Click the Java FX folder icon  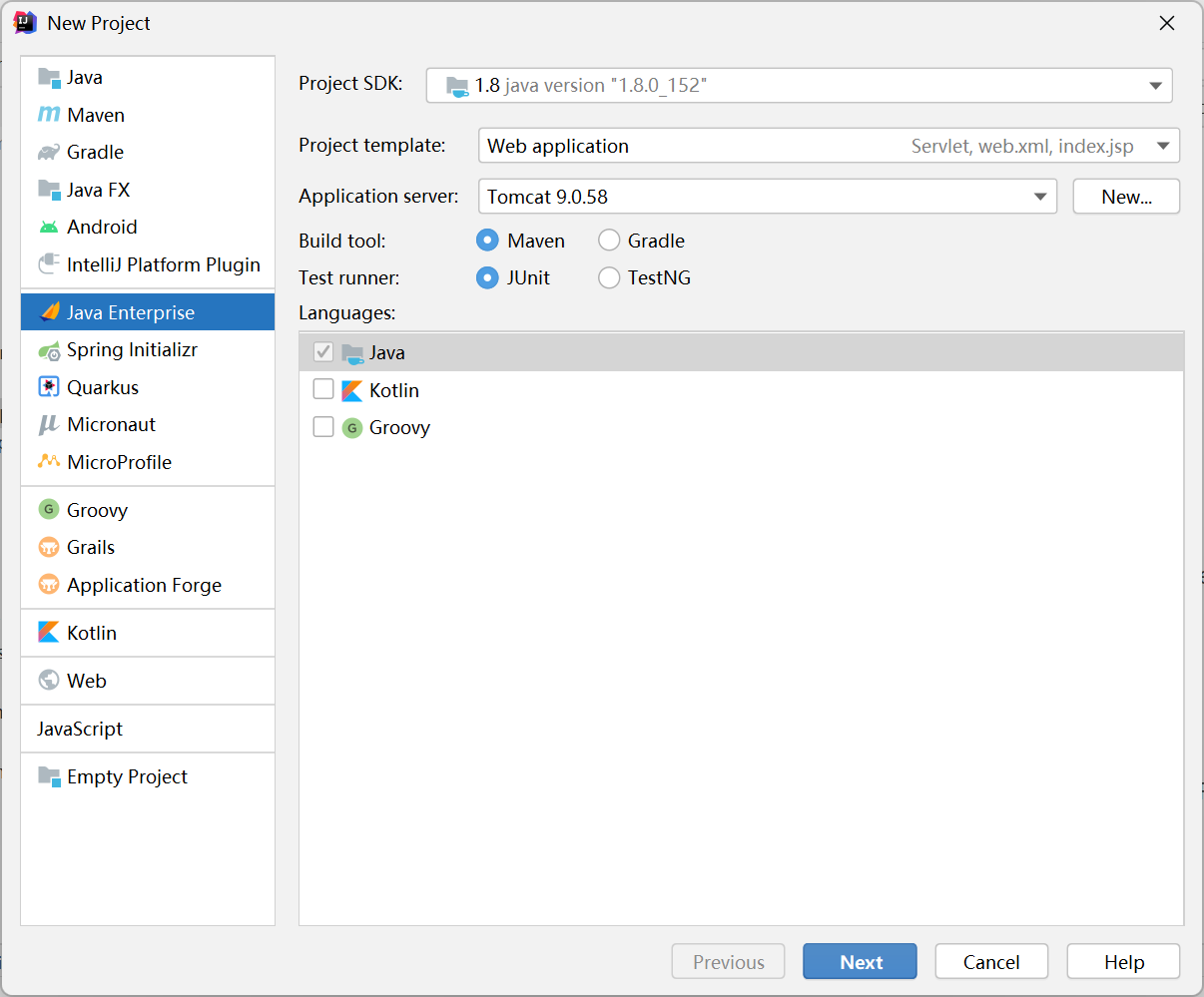click(49, 190)
